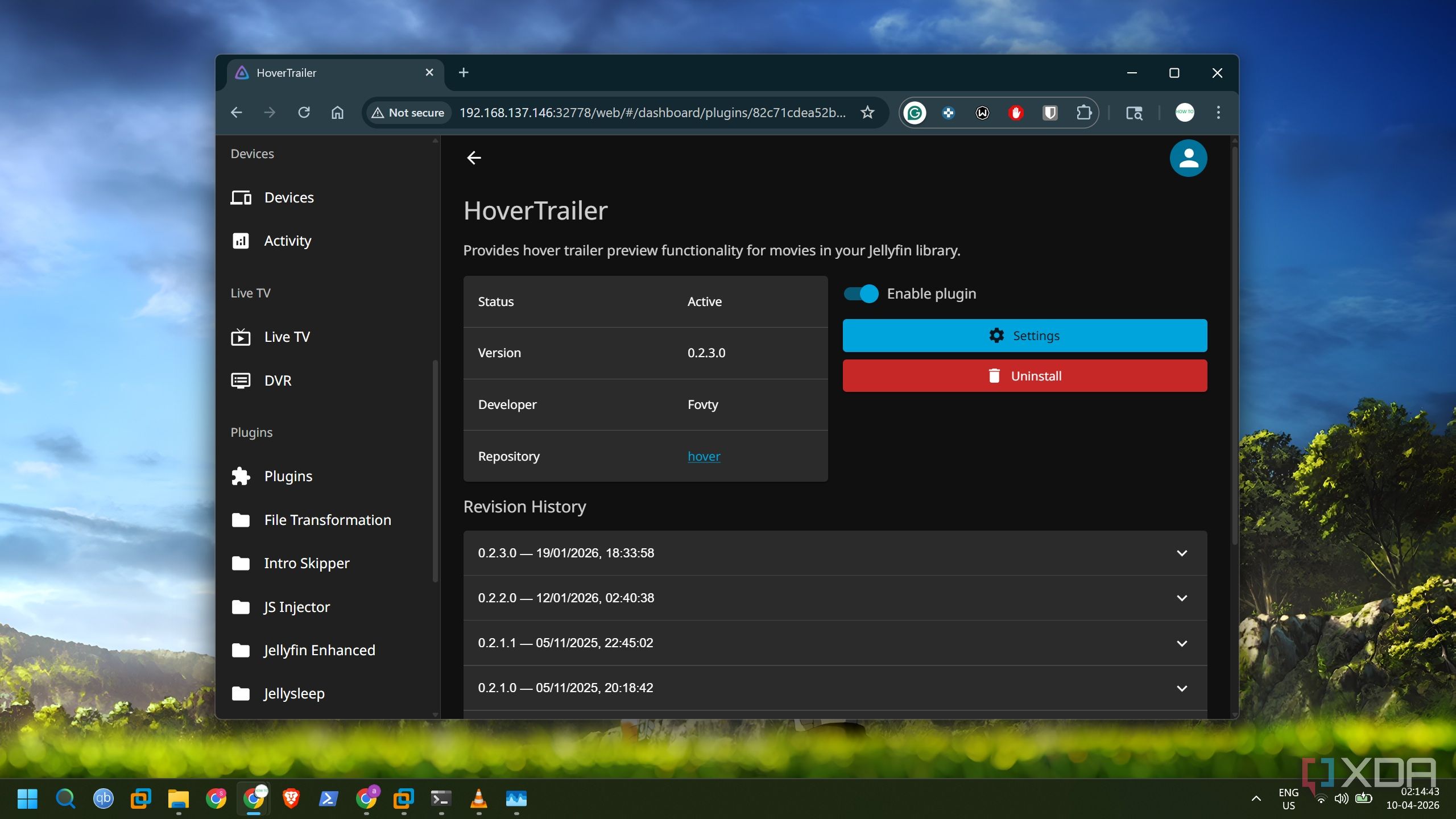
Task: Open DVR in the sidebar
Action: pos(328,380)
